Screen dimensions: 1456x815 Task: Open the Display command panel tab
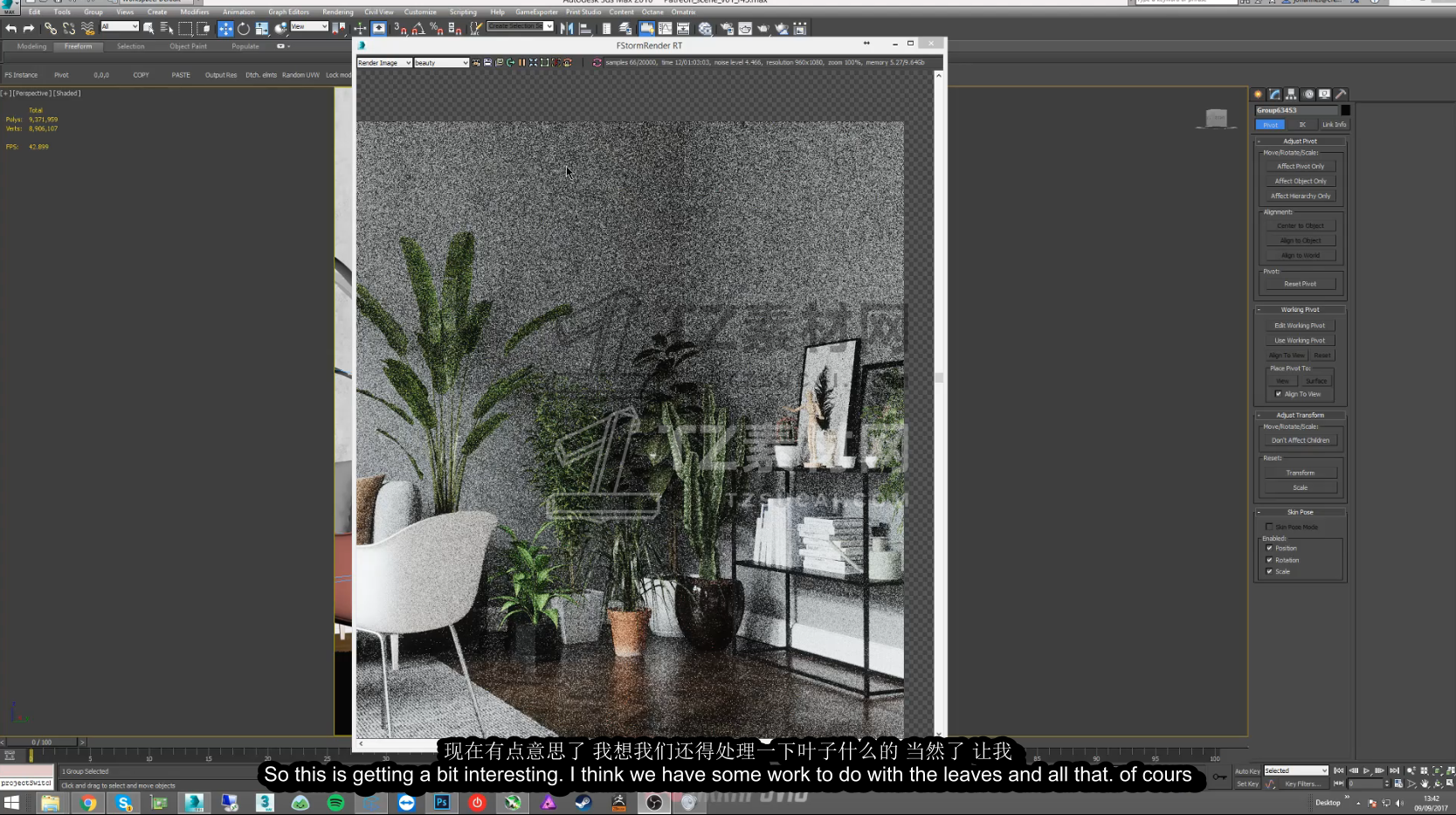click(1324, 94)
